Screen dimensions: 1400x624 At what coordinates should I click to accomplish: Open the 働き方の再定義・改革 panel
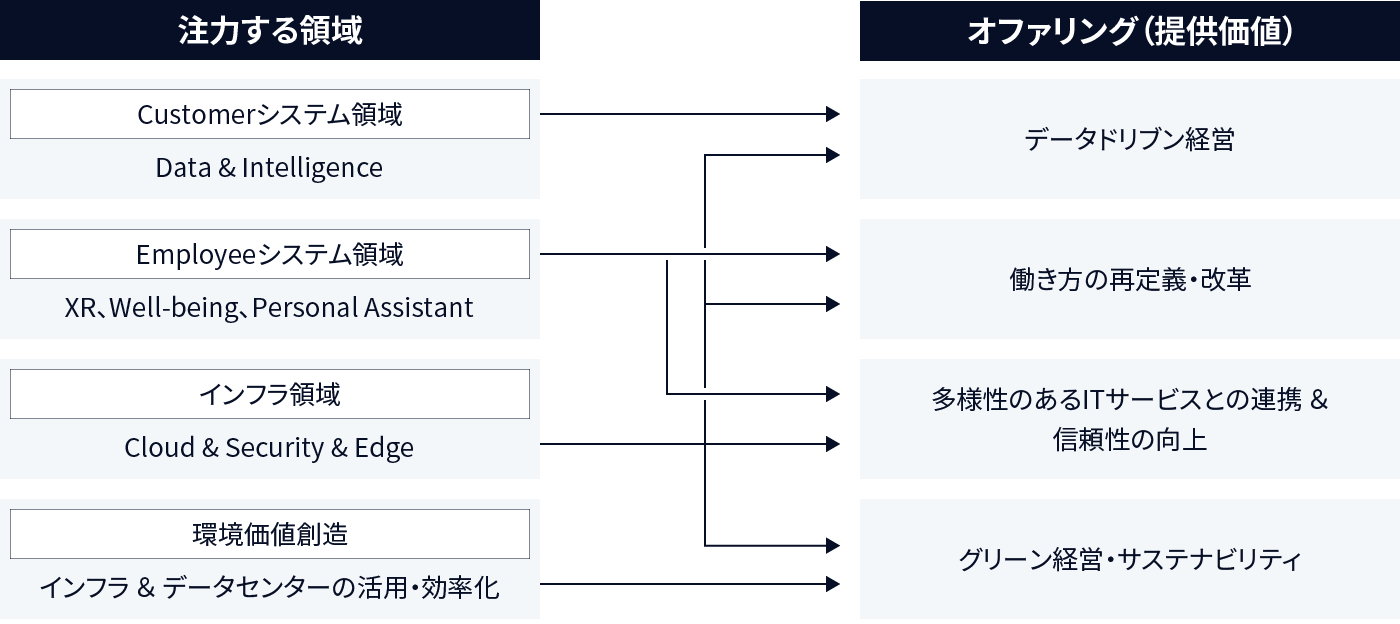(1130, 279)
